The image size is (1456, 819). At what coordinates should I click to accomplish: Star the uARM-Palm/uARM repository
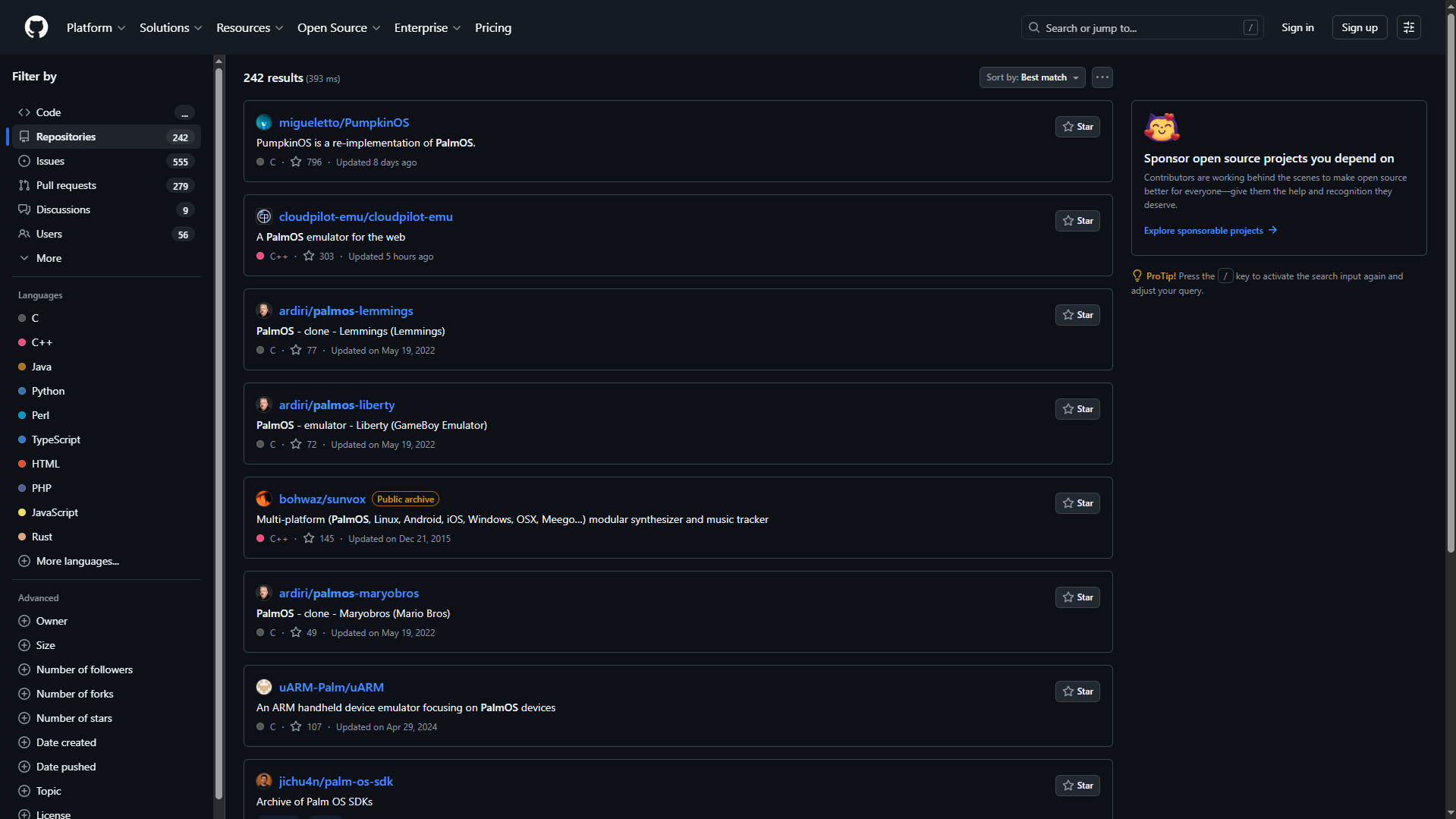pyautogui.click(x=1077, y=691)
